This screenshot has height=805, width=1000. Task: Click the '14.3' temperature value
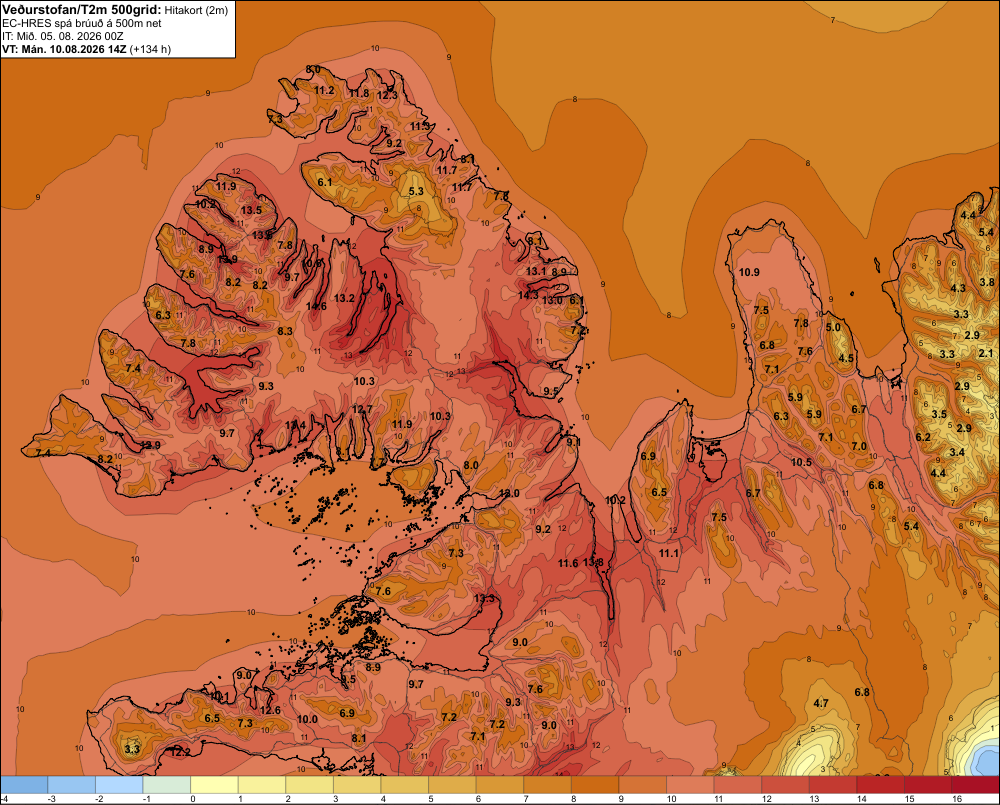coord(528,295)
